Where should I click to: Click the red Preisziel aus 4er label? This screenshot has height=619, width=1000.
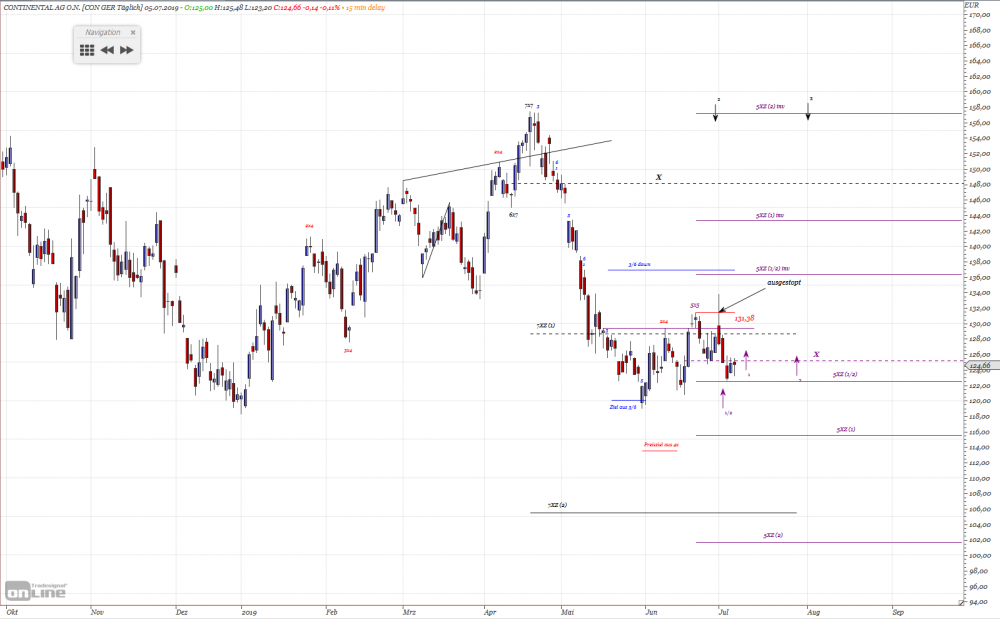661,444
